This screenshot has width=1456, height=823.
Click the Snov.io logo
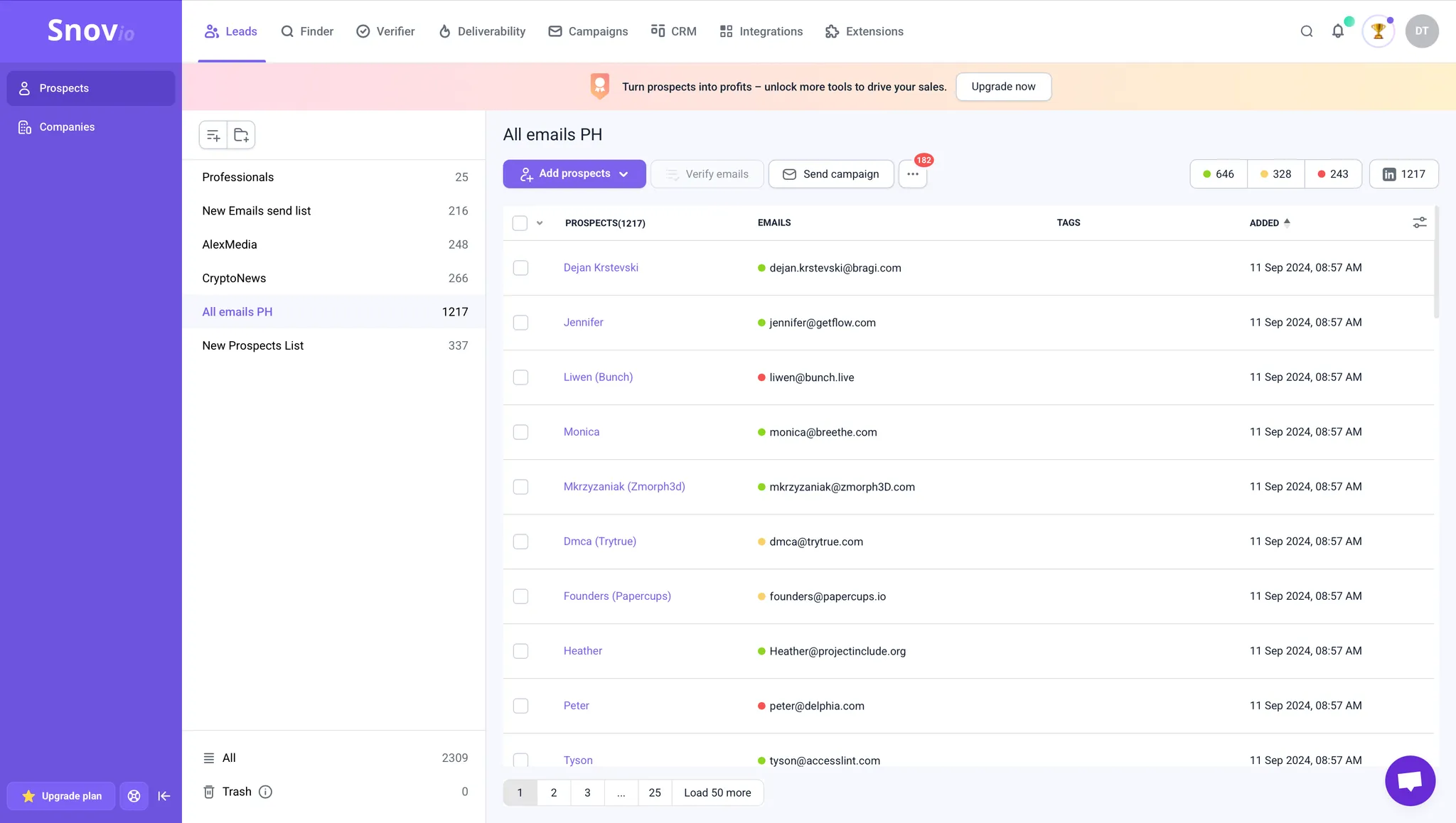point(90,31)
